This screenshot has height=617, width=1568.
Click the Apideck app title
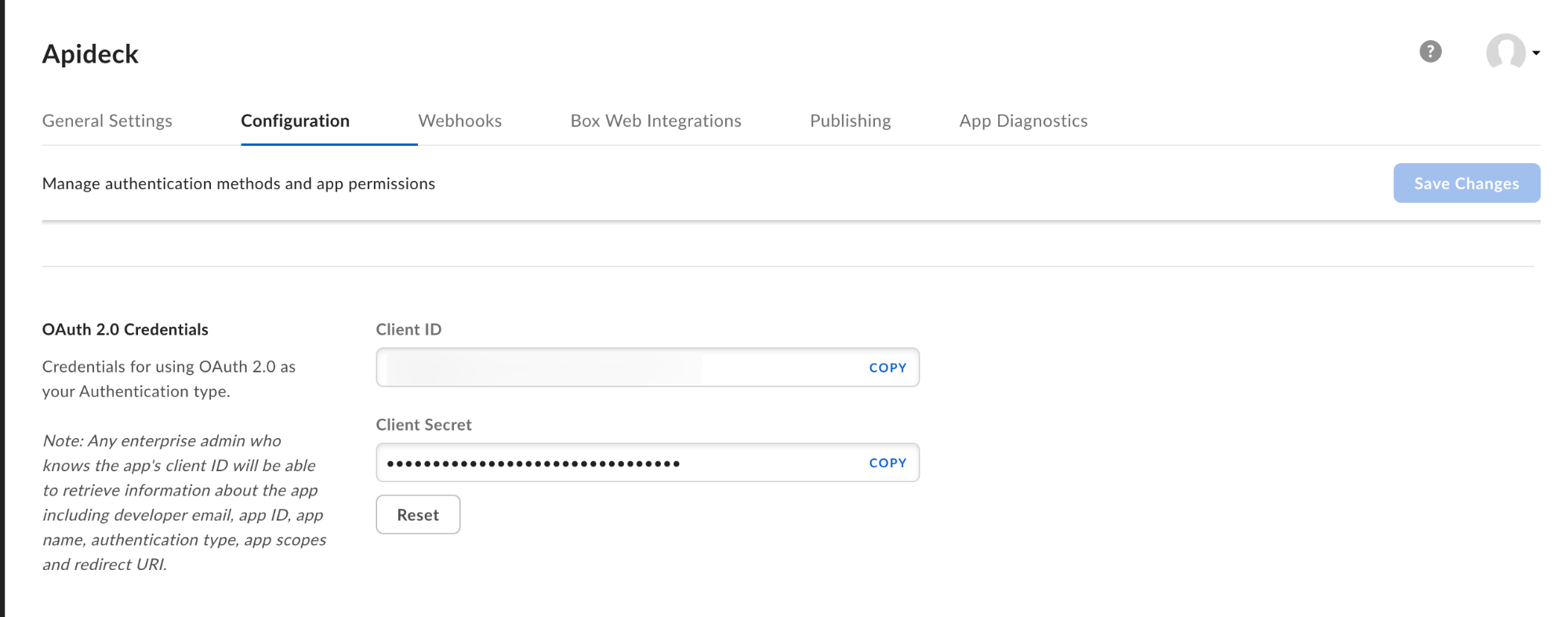[90, 53]
